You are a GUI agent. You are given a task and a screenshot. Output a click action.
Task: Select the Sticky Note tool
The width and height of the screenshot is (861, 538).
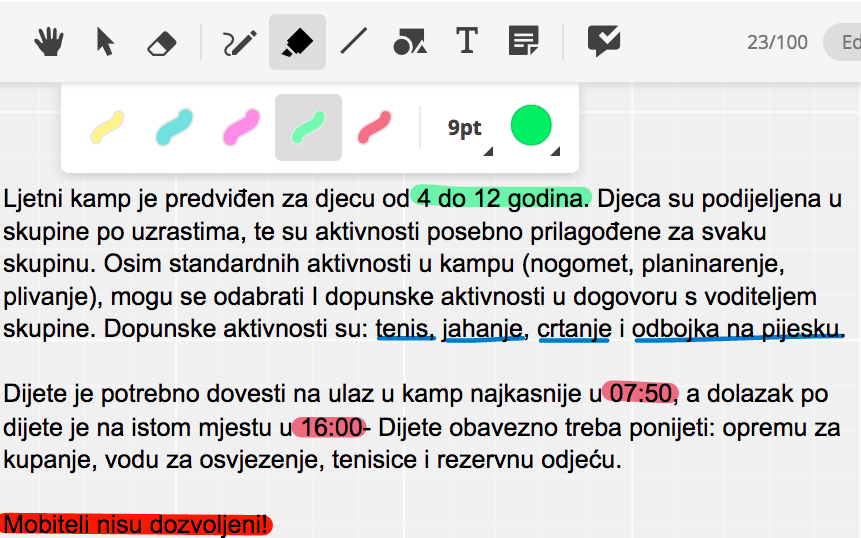[x=523, y=42]
